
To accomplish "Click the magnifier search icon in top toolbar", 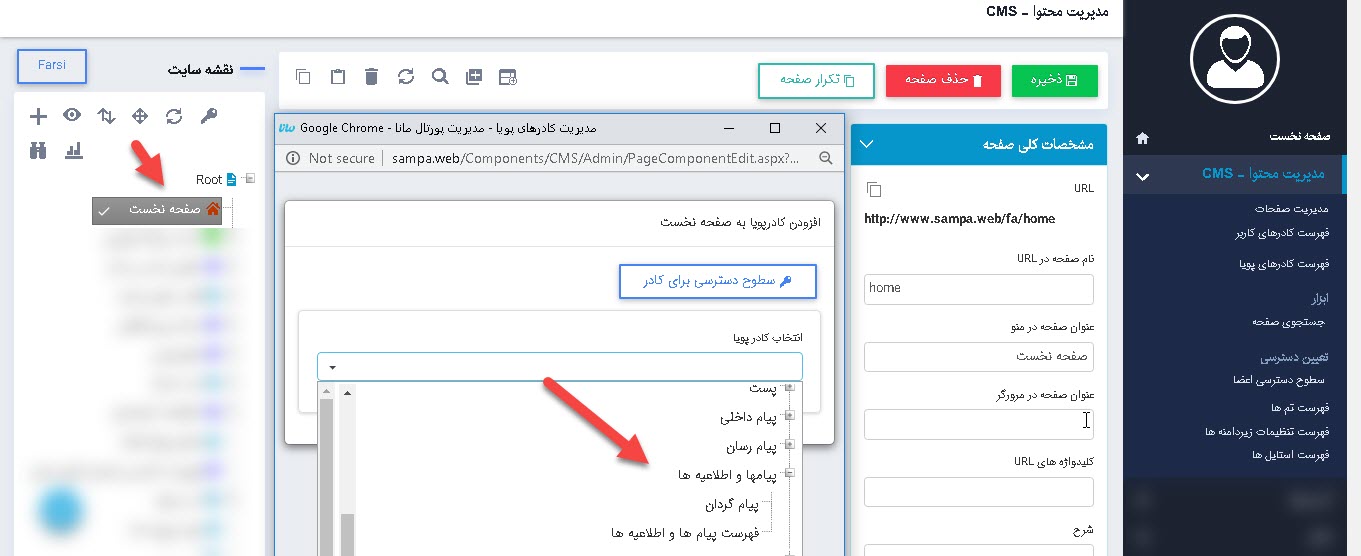I will pos(439,77).
